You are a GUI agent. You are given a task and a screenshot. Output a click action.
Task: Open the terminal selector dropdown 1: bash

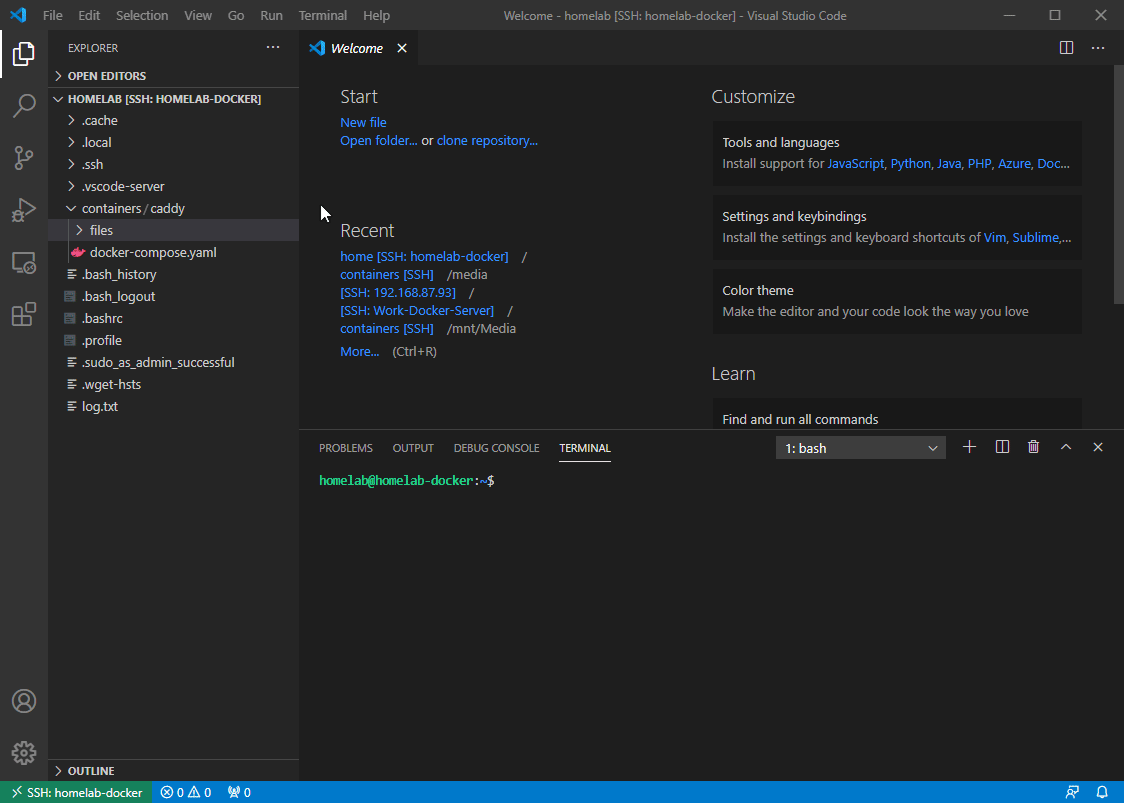(860, 448)
